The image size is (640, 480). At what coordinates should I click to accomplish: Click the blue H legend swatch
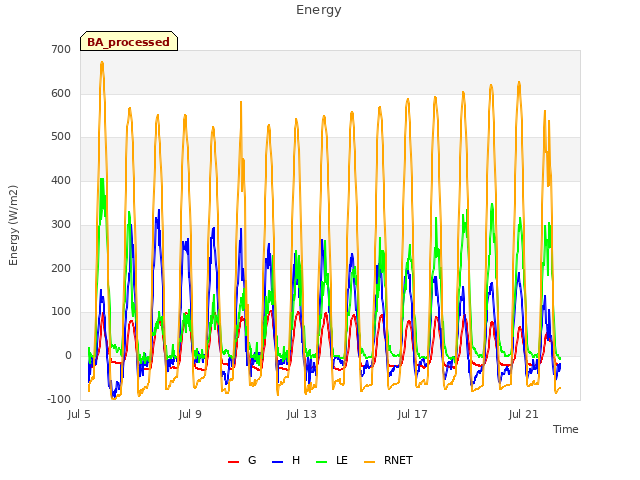click(x=278, y=462)
